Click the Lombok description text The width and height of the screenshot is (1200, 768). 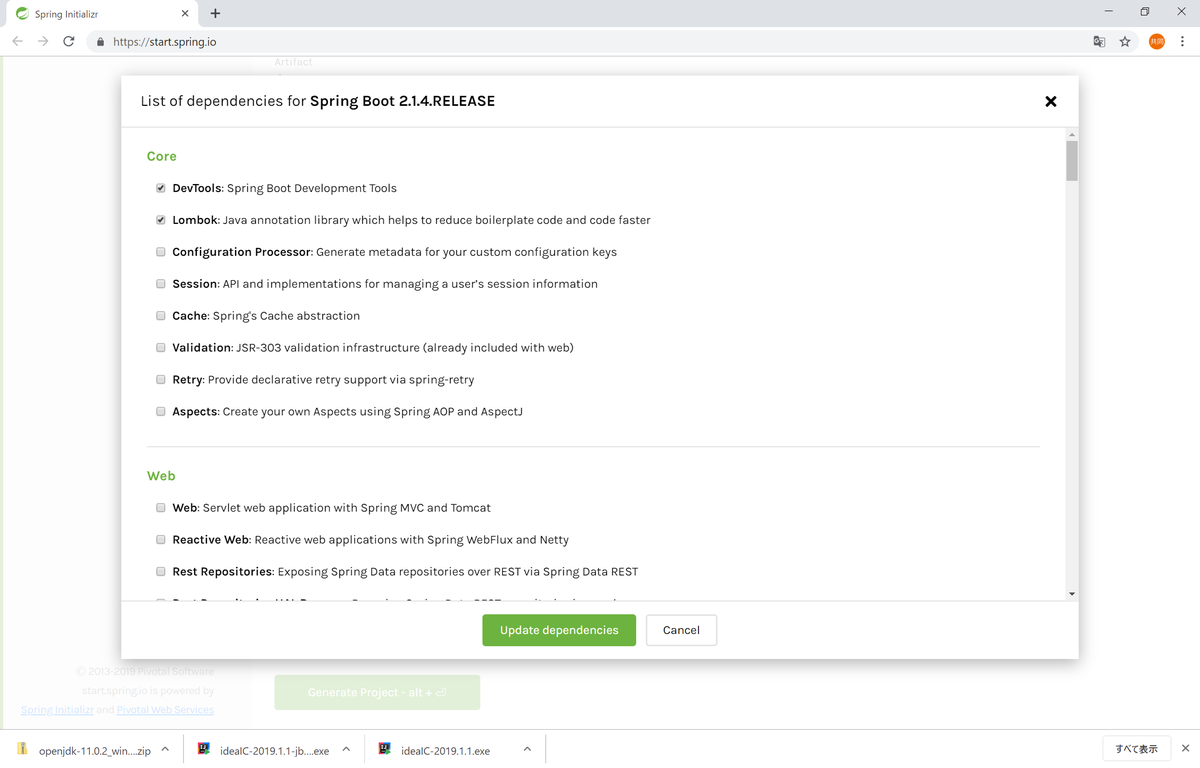[x=437, y=220]
